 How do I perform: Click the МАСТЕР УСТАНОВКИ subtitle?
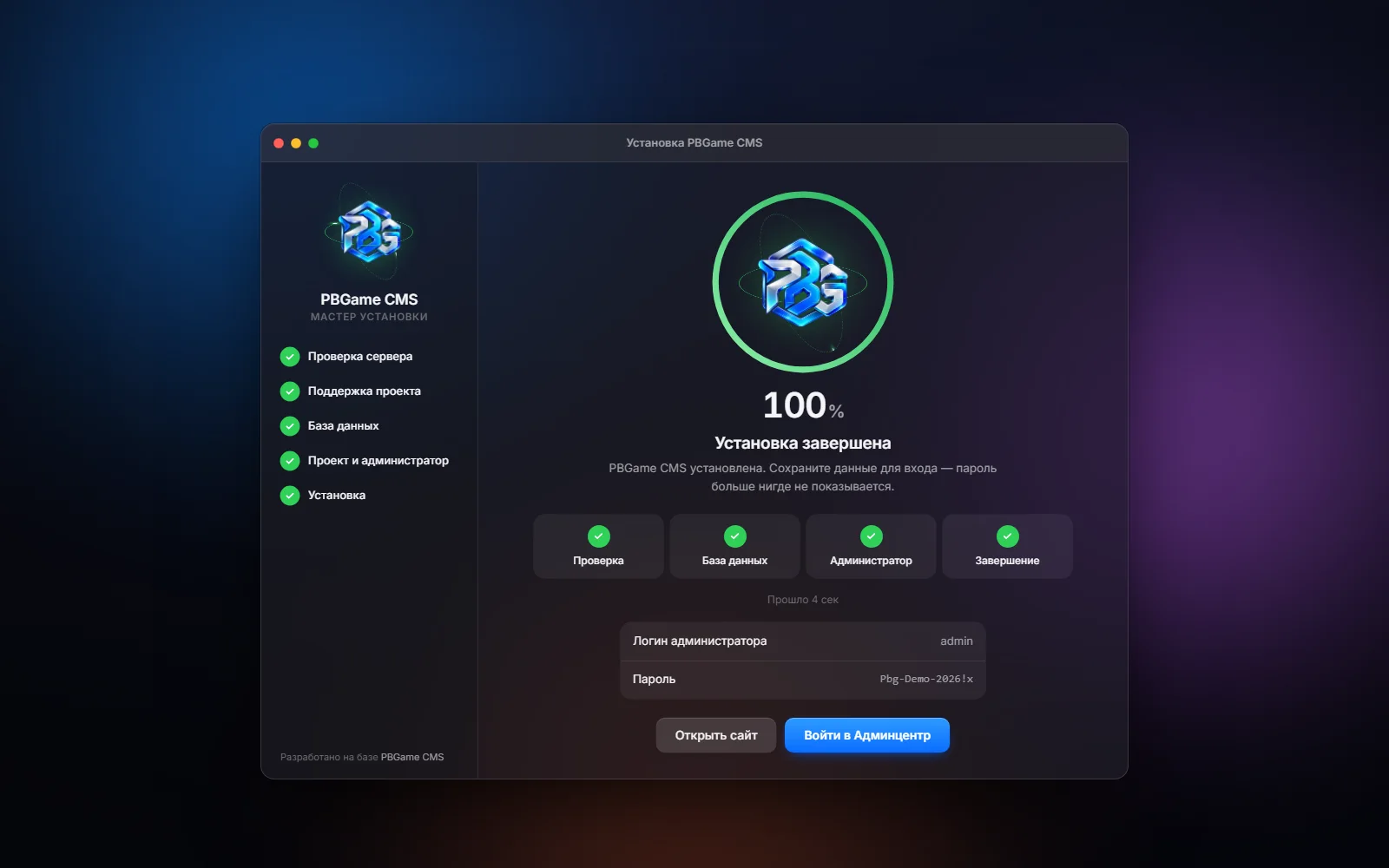click(x=369, y=317)
